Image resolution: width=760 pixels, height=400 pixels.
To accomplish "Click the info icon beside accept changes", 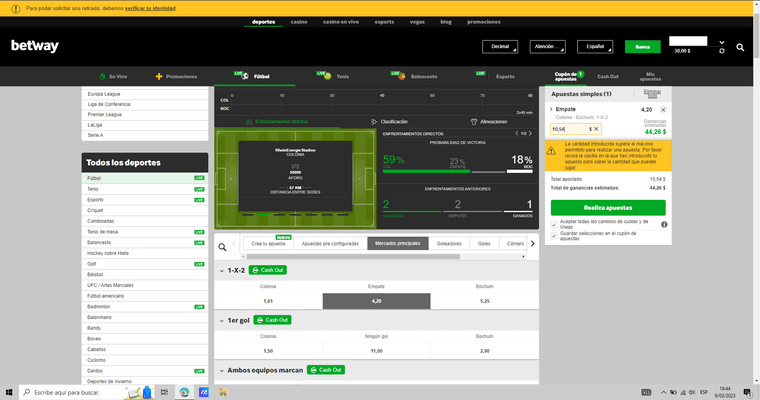I will tap(664, 224).
